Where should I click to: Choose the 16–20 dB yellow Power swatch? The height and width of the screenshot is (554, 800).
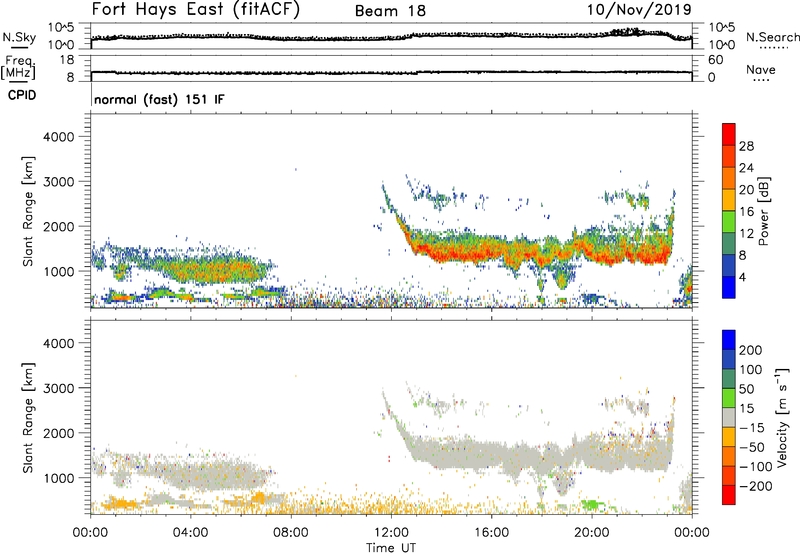(x=729, y=200)
